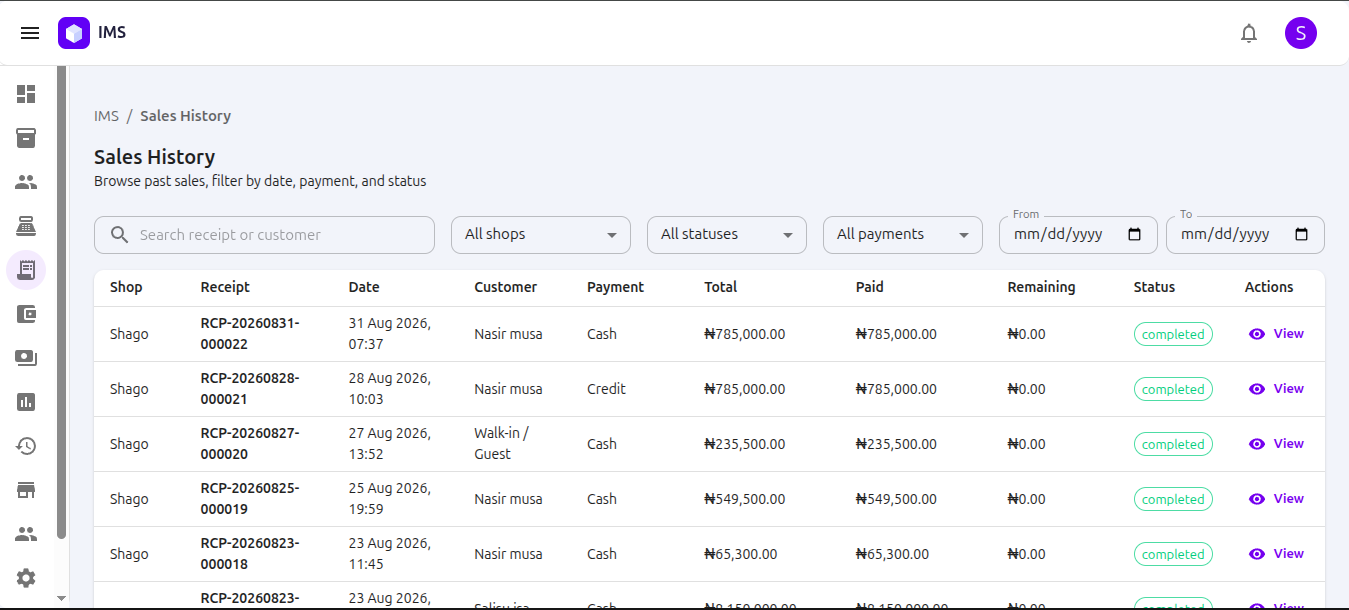The image size is (1349, 610).
Task: View receipt RCP-20260828-000021
Action: (x=1277, y=389)
